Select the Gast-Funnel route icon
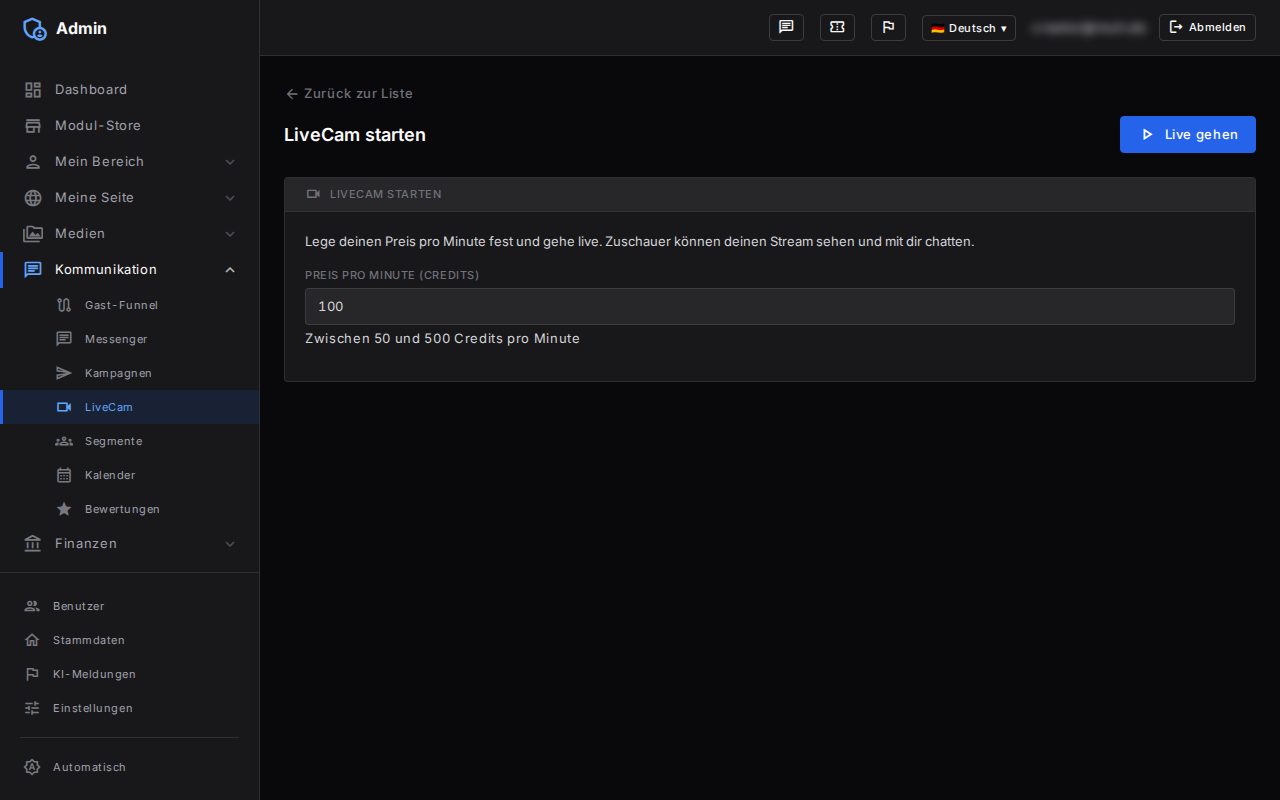 pyautogui.click(x=64, y=305)
